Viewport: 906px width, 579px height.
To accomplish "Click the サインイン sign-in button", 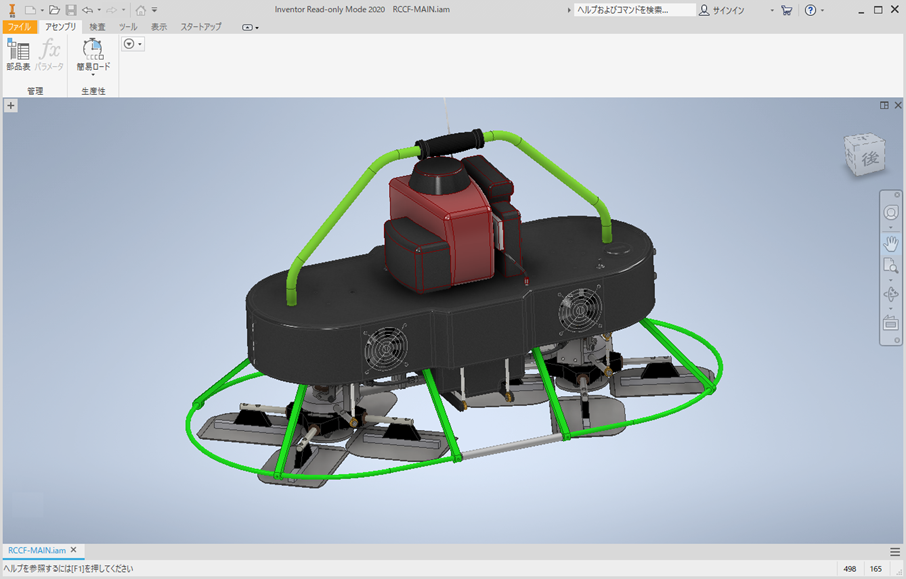I will [x=722, y=10].
